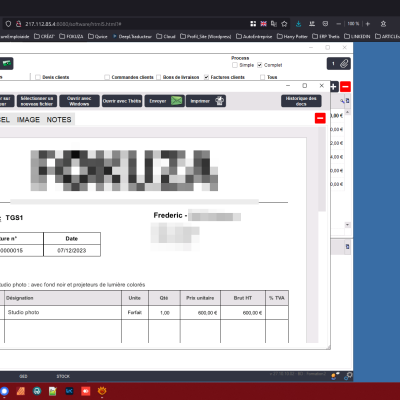
Task: Open the Harry Potter bookmarks folder
Action: pos(292,36)
